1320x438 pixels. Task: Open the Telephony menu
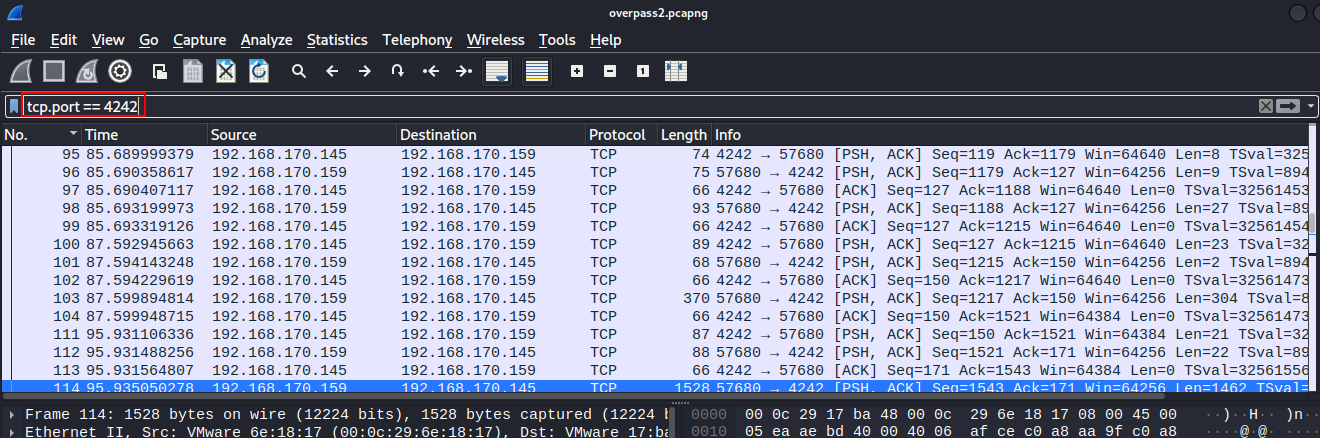(x=417, y=40)
